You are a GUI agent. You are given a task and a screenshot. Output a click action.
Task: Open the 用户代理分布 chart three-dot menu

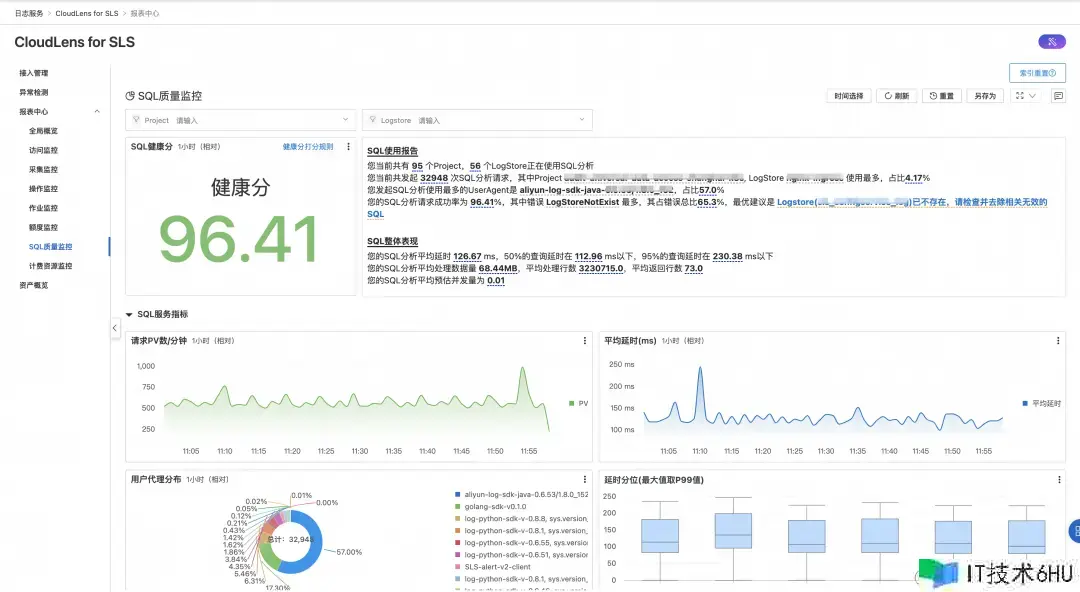(585, 480)
